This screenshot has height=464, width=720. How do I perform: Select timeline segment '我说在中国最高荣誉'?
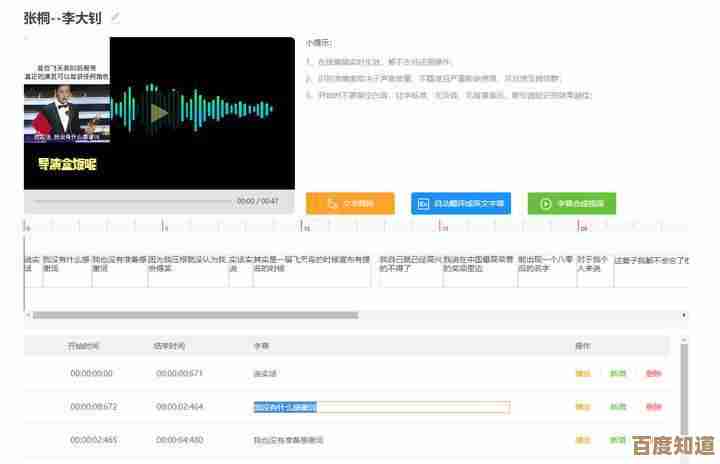(x=480, y=271)
